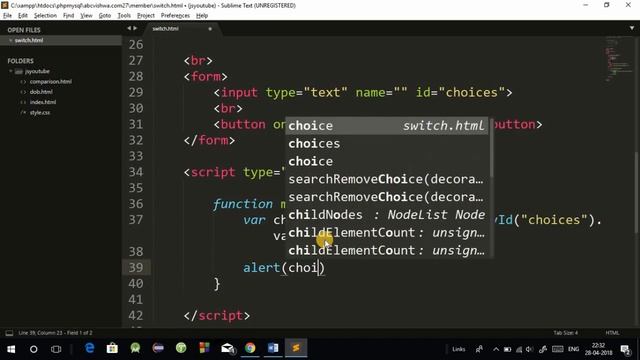Click the comparison.html file type icon

(x=23, y=82)
